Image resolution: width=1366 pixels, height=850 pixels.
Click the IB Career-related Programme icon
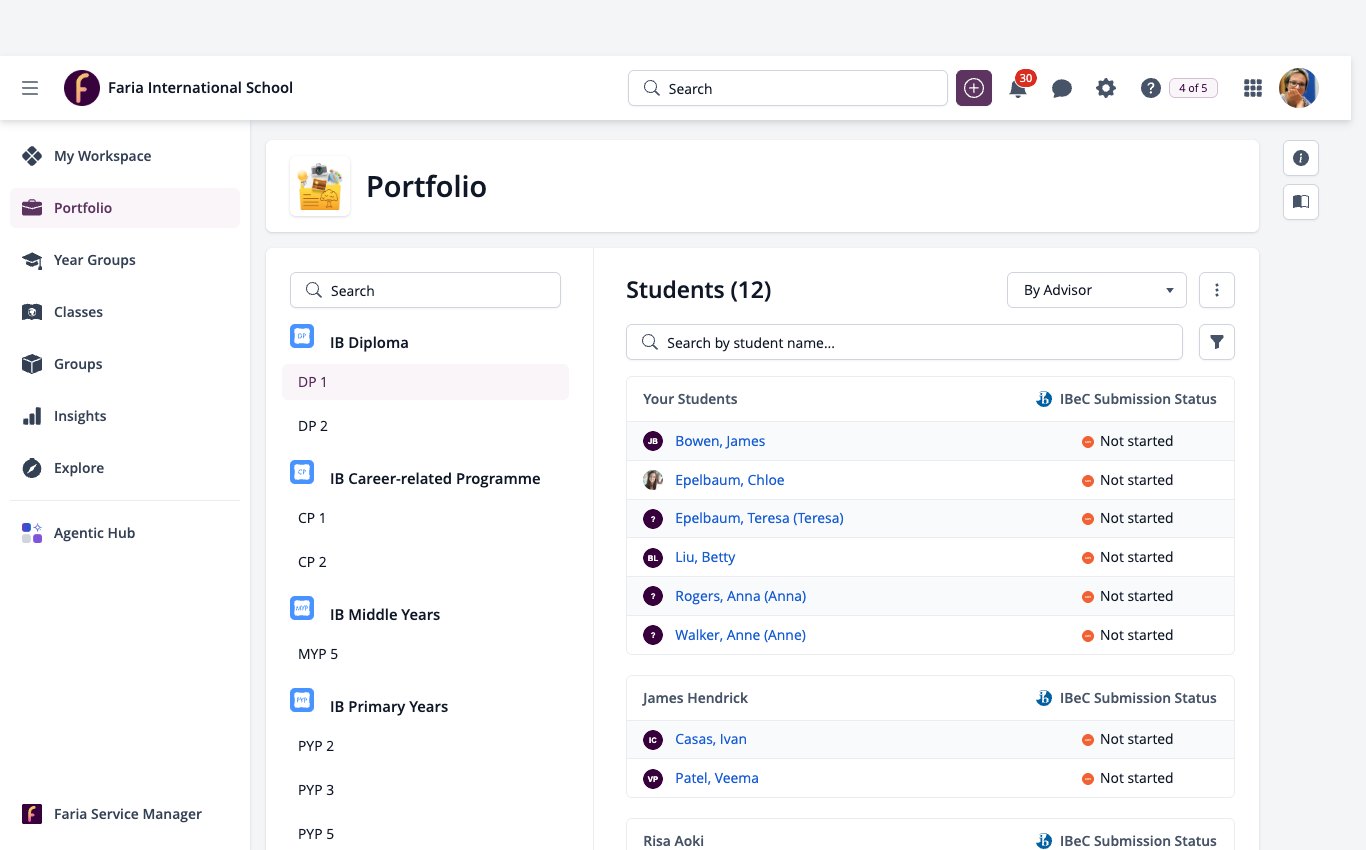[x=302, y=472]
